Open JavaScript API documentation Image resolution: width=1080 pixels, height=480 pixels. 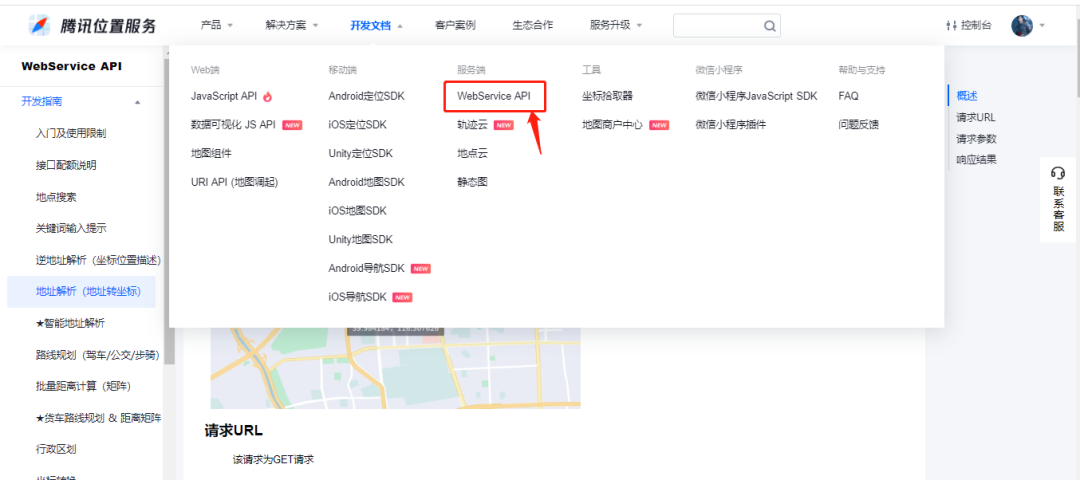224,96
